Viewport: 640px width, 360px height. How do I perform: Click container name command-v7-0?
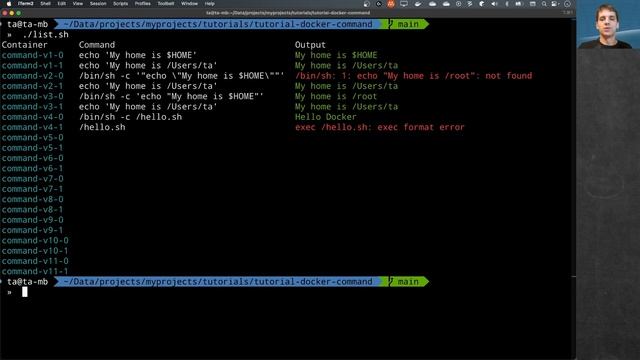[x=32, y=179]
